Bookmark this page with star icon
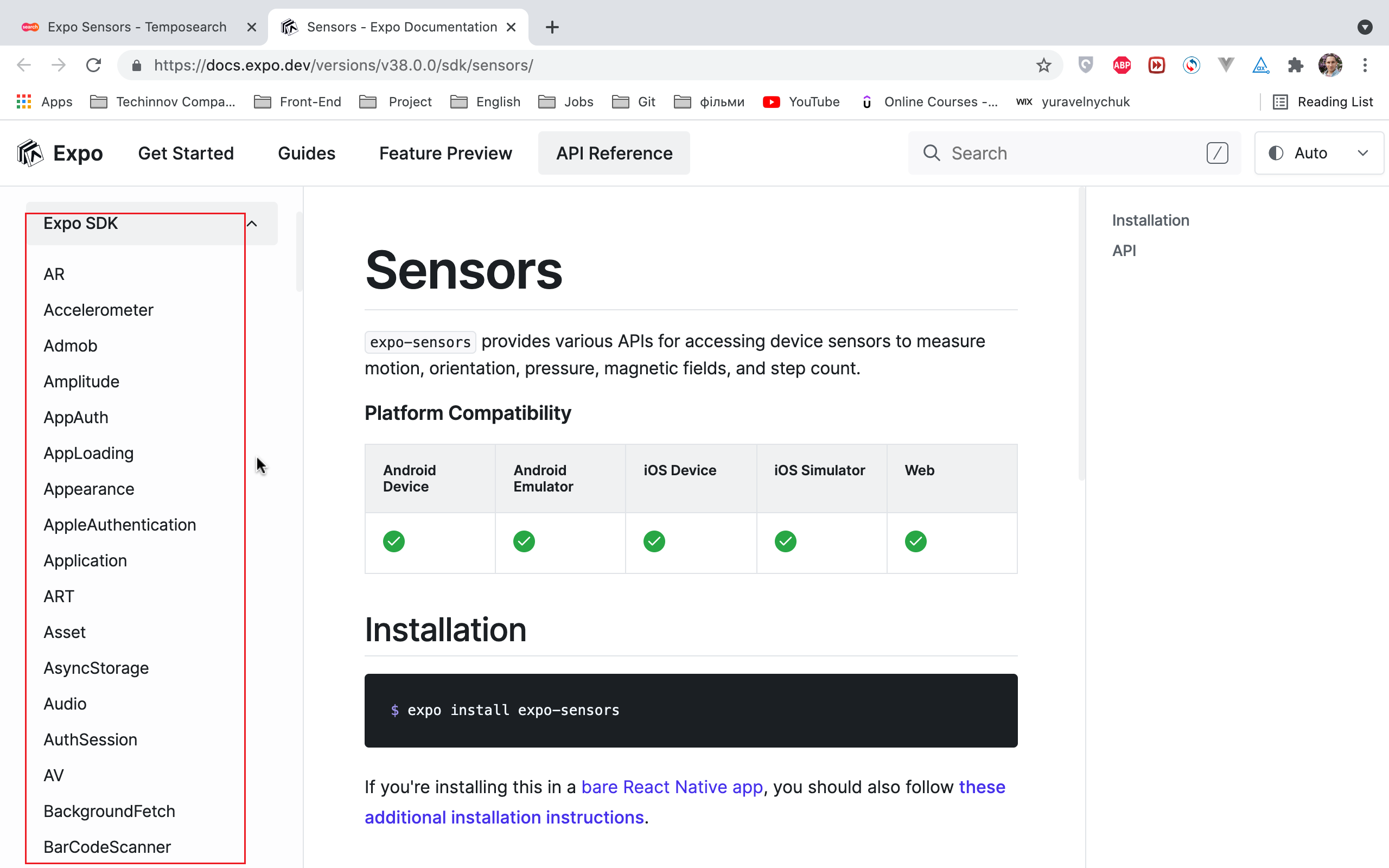 [x=1043, y=65]
